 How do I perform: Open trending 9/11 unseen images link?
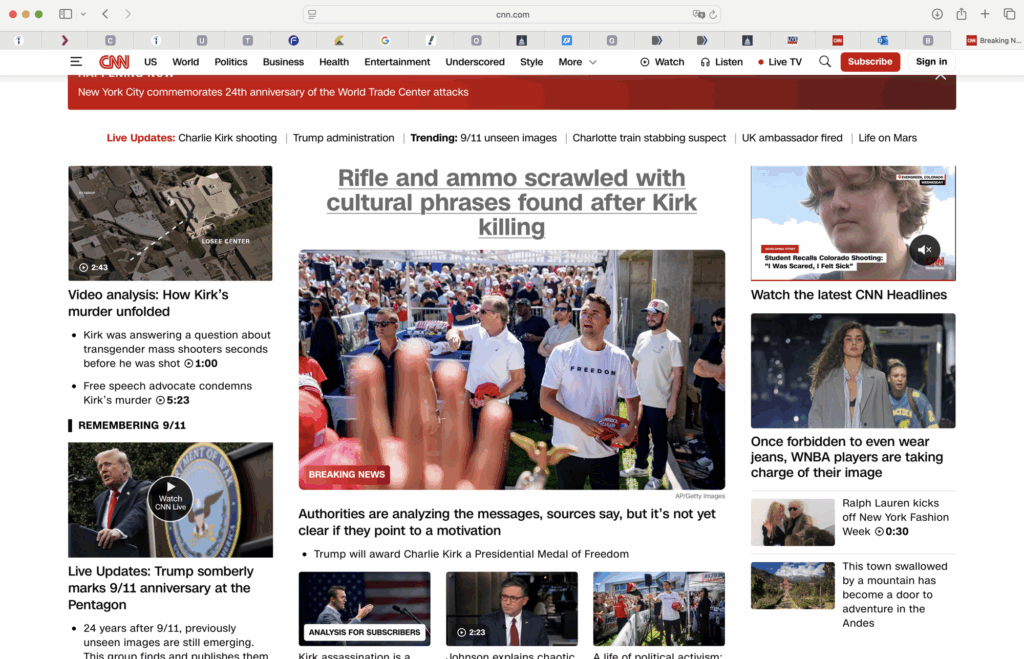pyautogui.click(x=508, y=138)
